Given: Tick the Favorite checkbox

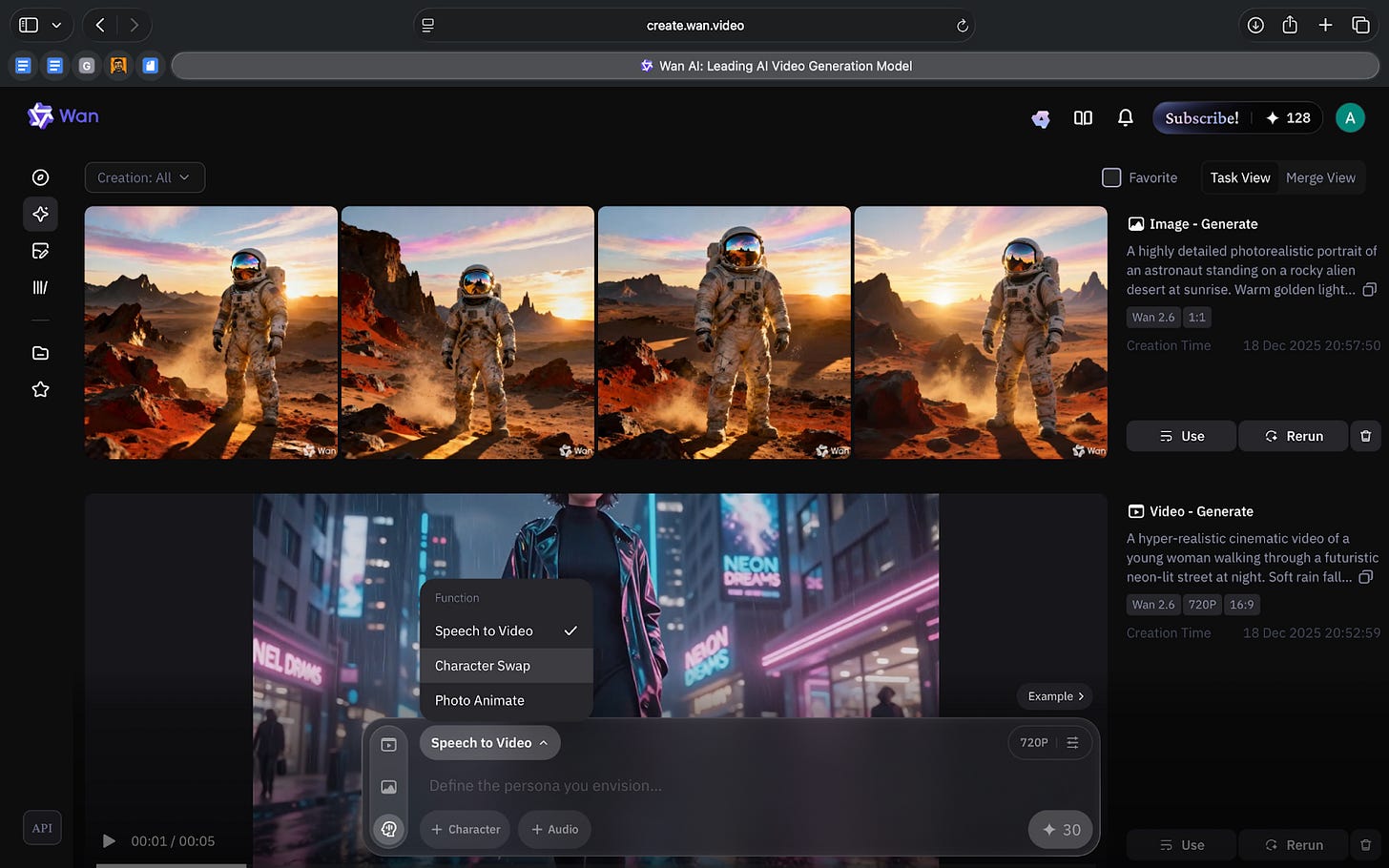Looking at the screenshot, I should 1111,177.
